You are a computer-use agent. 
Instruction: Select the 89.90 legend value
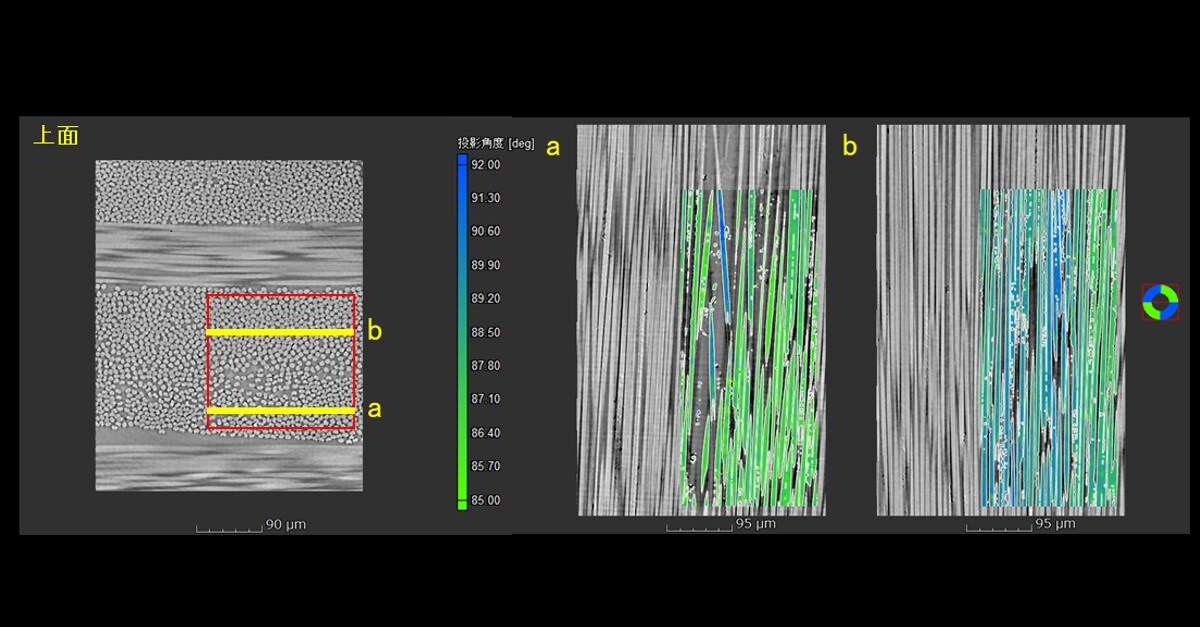[486, 265]
